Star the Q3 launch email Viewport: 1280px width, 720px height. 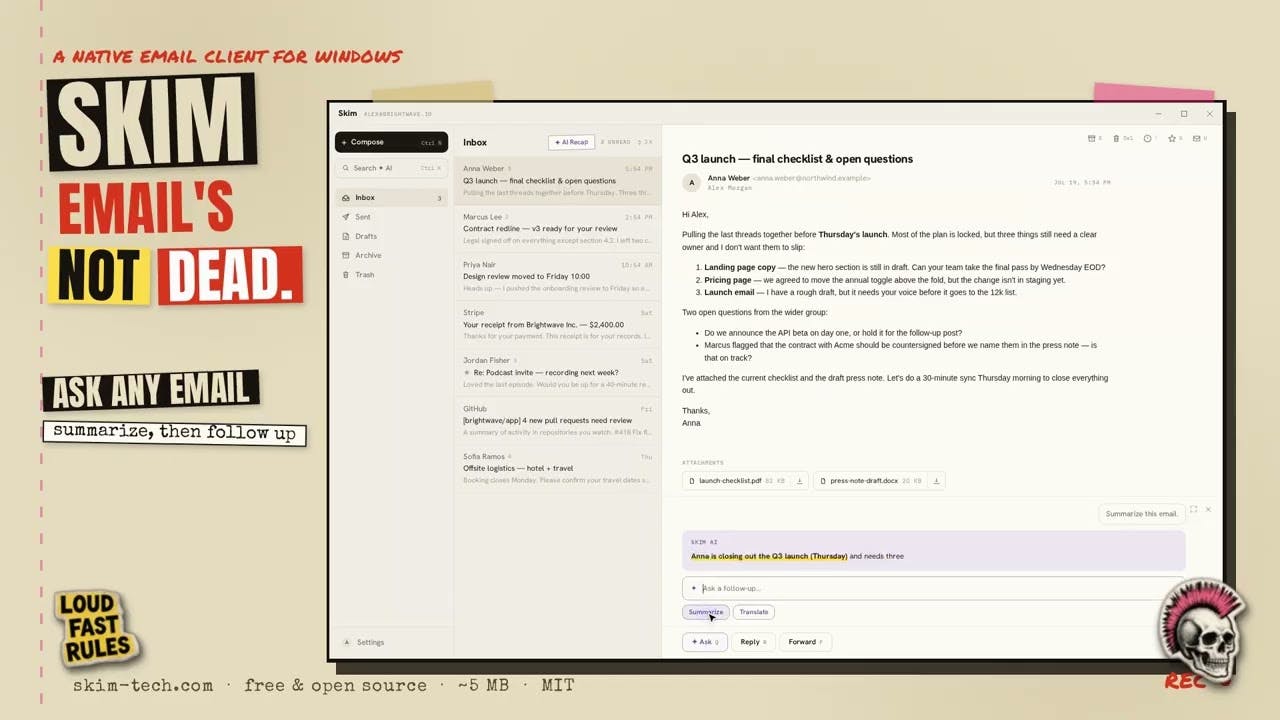[1174, 138]
